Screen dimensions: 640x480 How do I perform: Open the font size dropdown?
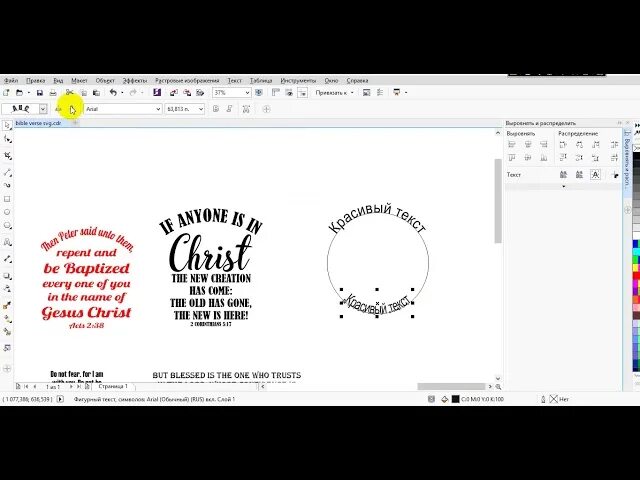(x=200, y=109)
